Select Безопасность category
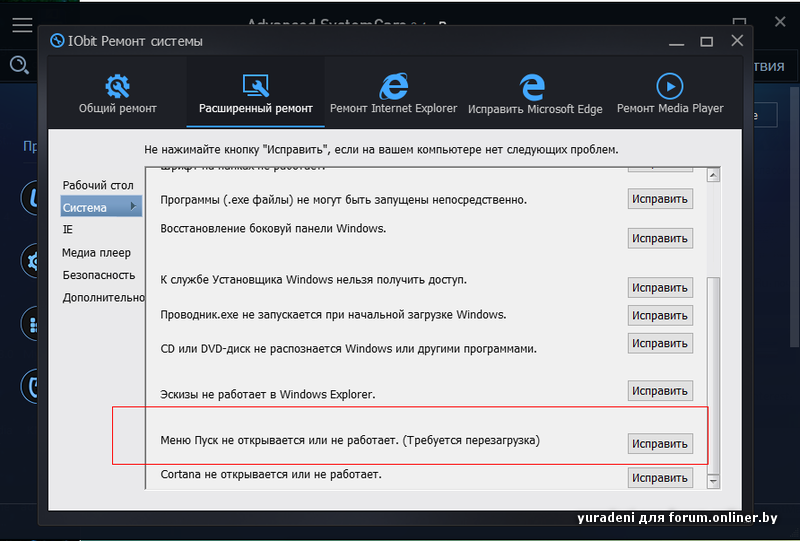The width and height of the screenshot is (800, 541). pyautogui.click(x=99, y=275)
